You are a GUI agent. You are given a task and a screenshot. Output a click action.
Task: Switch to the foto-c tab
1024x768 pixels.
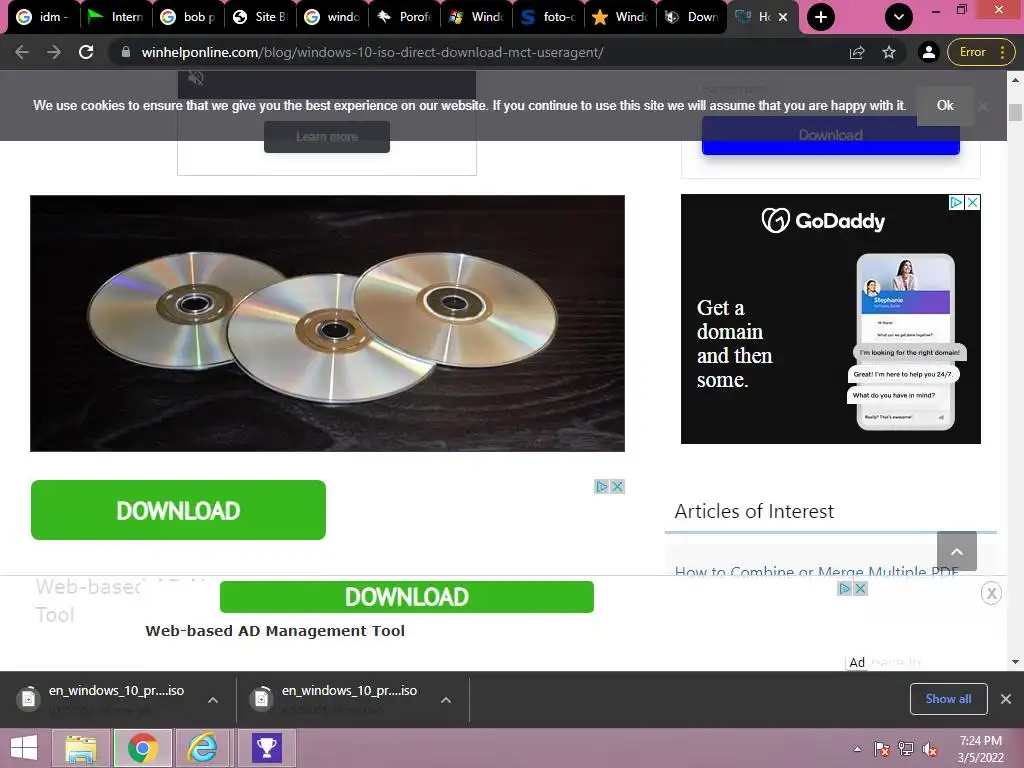[x=549, y=17]
